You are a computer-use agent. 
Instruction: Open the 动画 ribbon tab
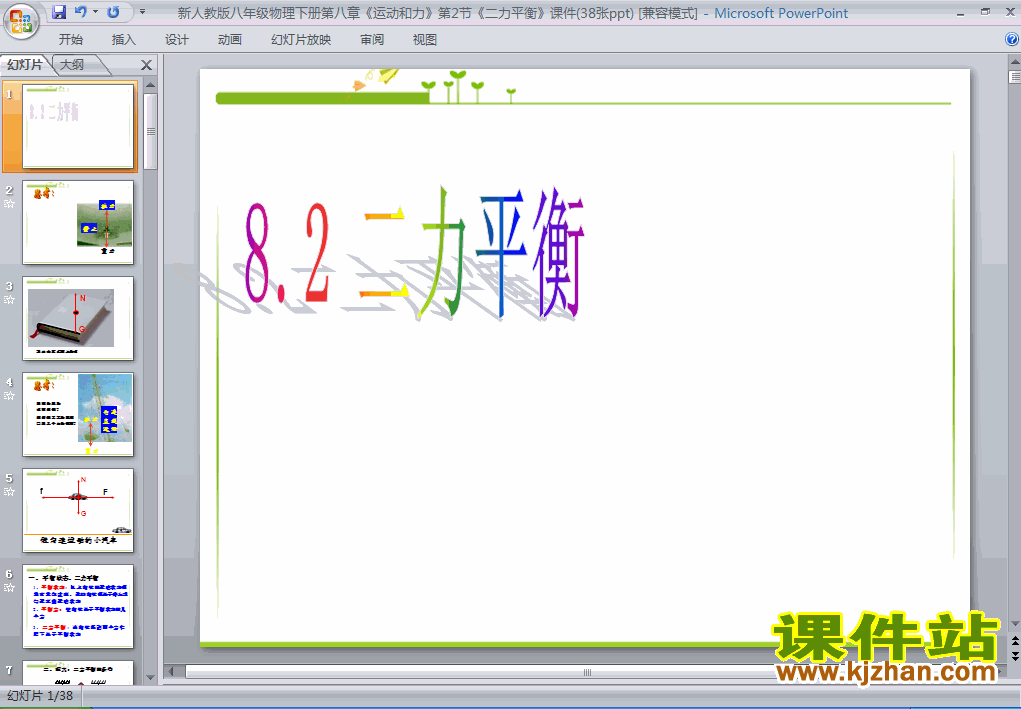click(229, 40)
